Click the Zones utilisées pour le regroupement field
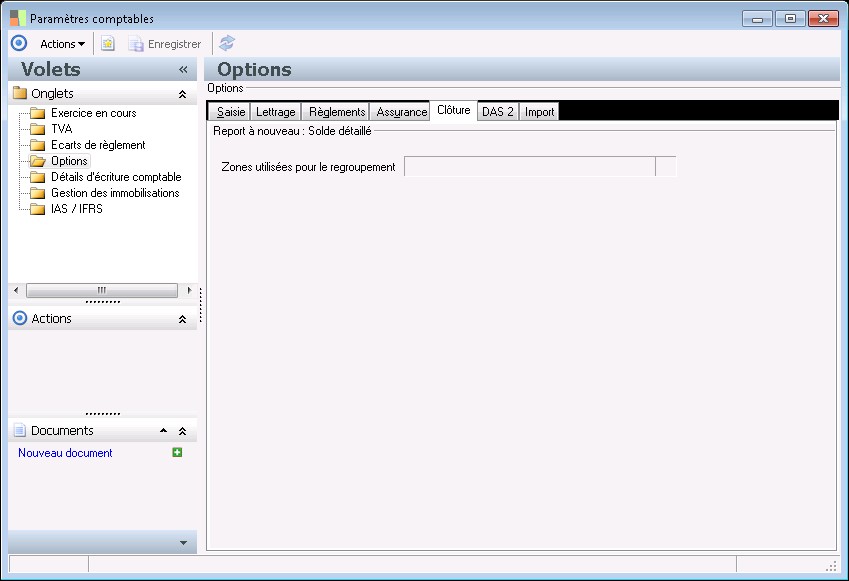The image size is (849, 581). point(530,167)
